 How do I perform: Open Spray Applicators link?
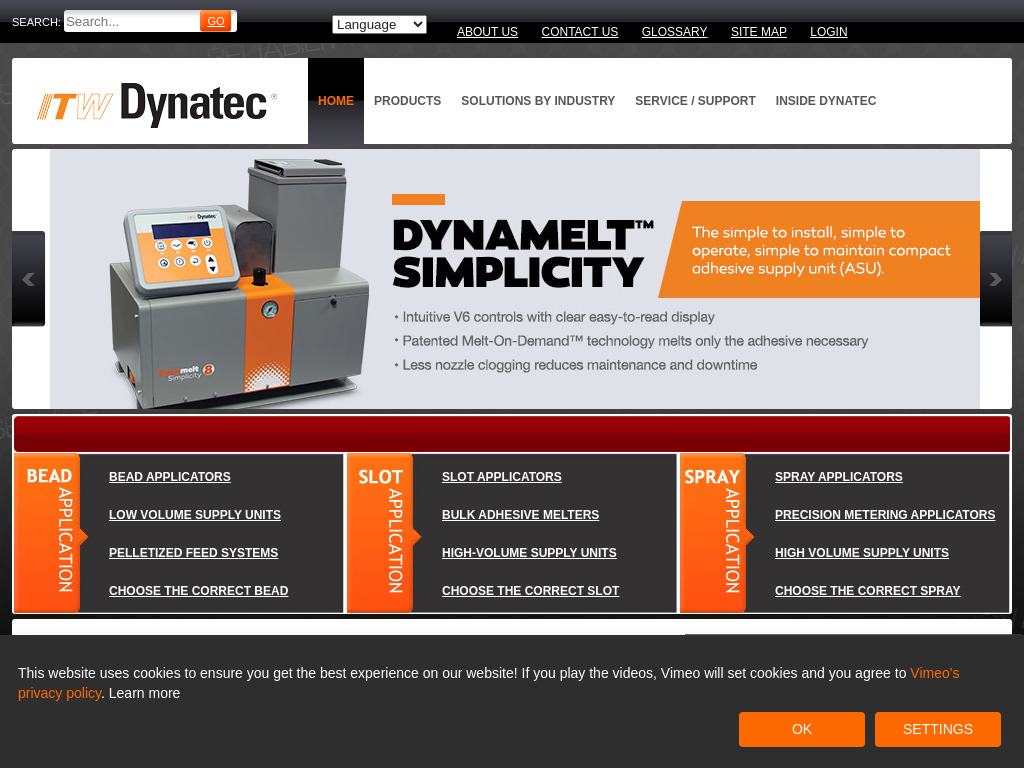click(x=839, y=477)
